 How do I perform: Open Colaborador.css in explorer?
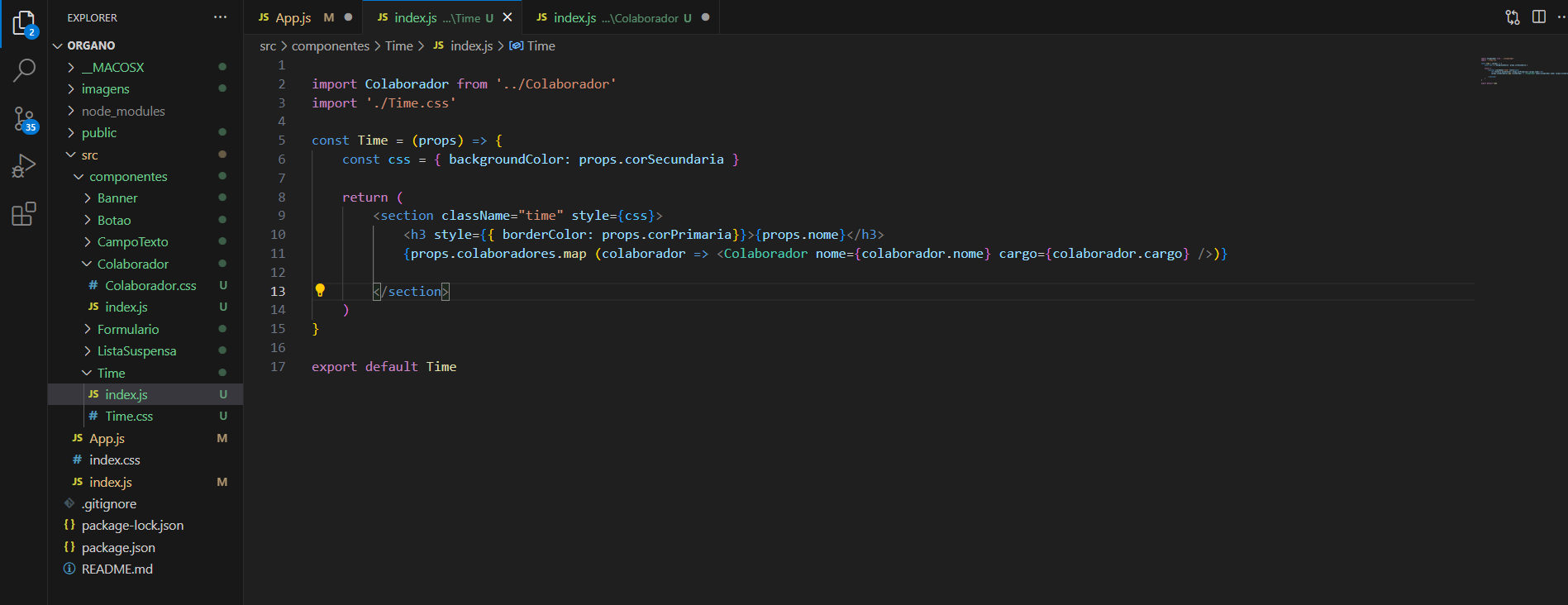click(145, 285)
